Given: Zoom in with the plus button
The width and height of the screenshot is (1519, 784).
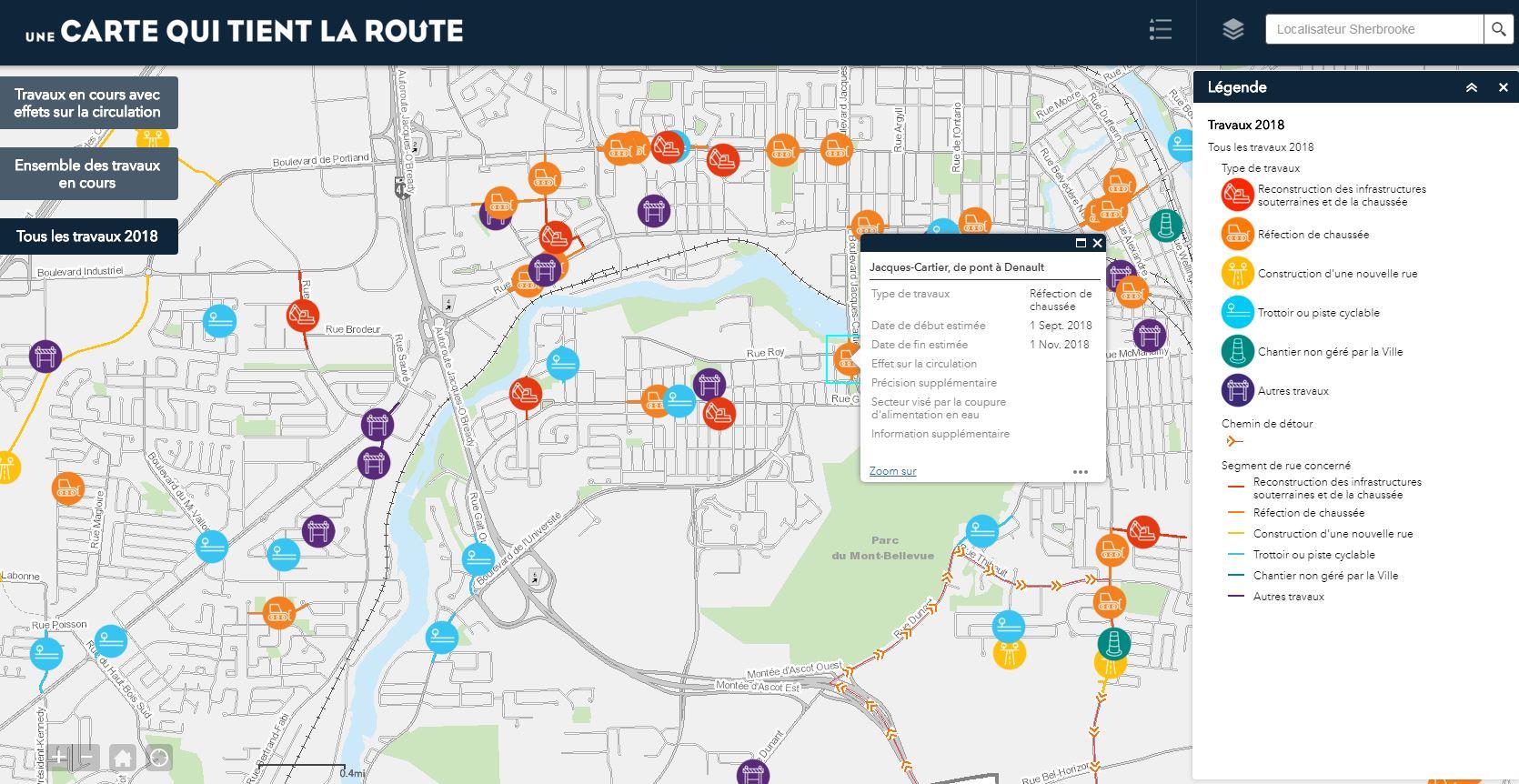Looking at the screenshot, I should (x=59, y=758).
